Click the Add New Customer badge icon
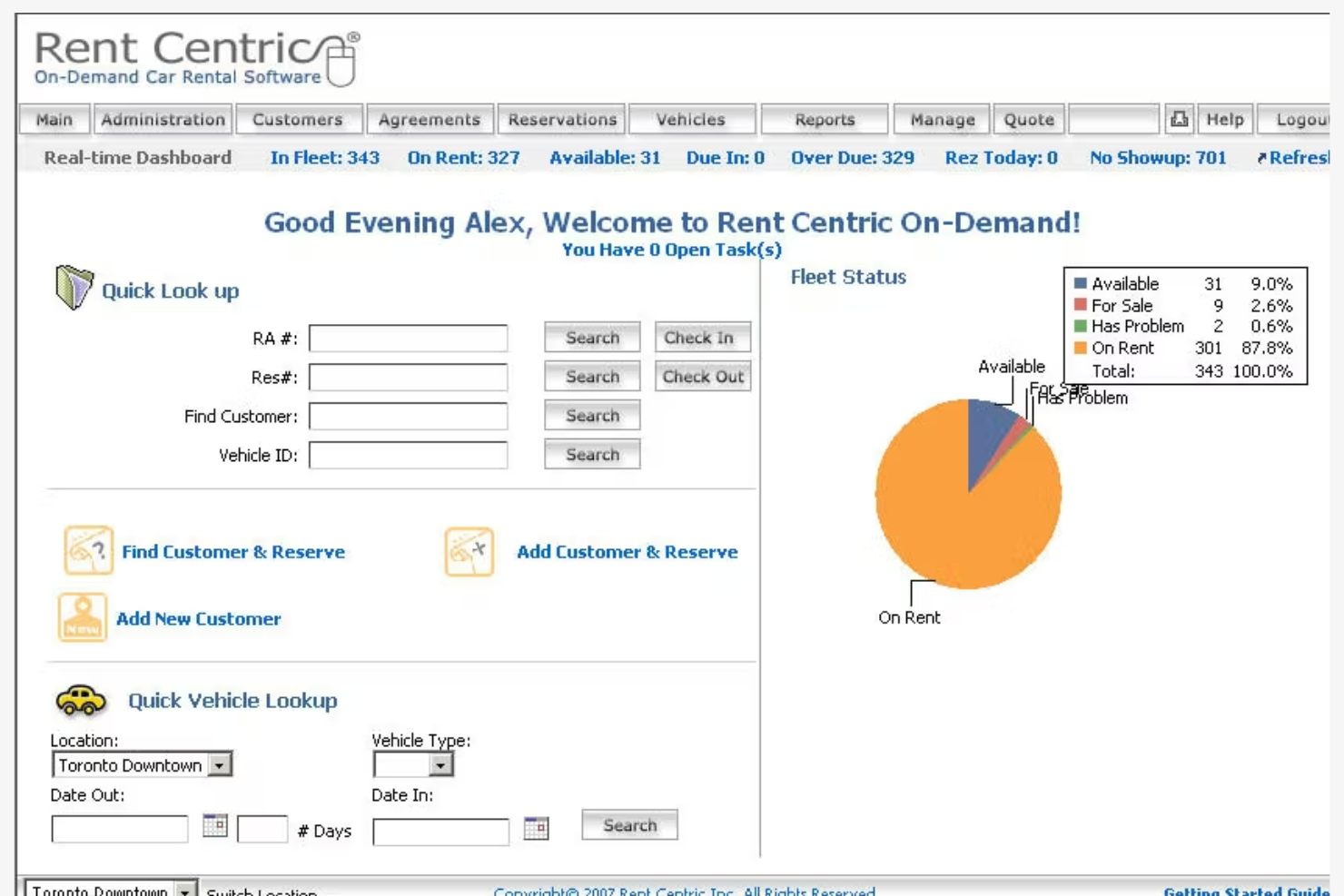Screen dimensions: 1344x896 [81, 615]
